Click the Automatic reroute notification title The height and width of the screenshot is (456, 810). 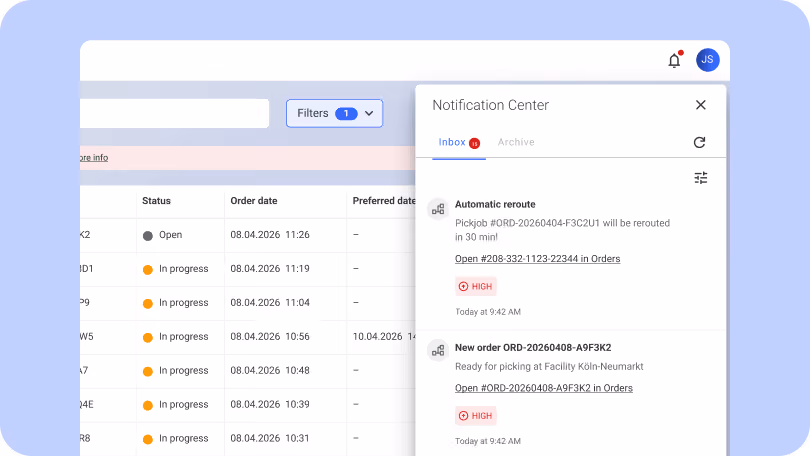click(x=495, y=205)
